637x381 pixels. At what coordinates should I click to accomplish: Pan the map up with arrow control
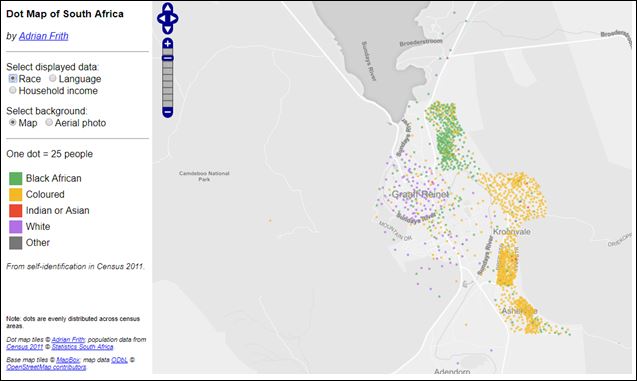(168, 8)
